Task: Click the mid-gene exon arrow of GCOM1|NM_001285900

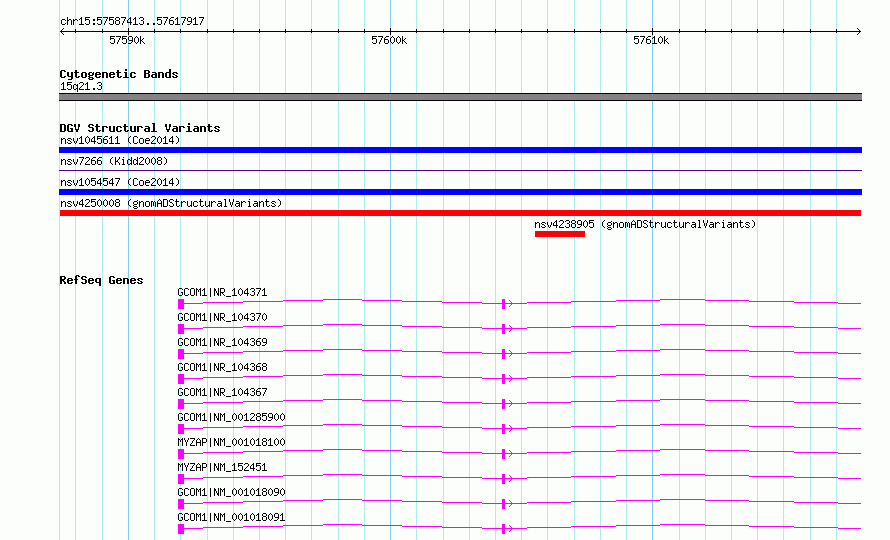Action: point(507,429)
